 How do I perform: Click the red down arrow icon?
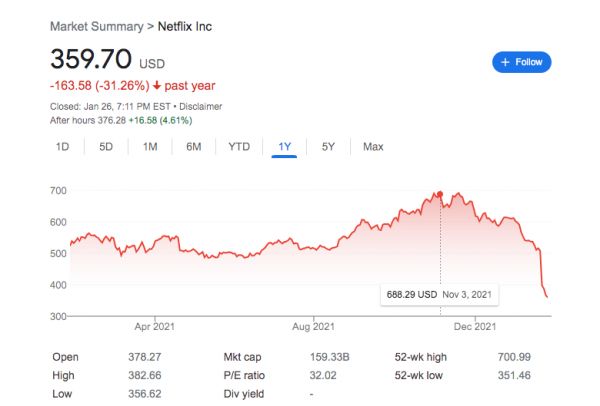[159, 86]
